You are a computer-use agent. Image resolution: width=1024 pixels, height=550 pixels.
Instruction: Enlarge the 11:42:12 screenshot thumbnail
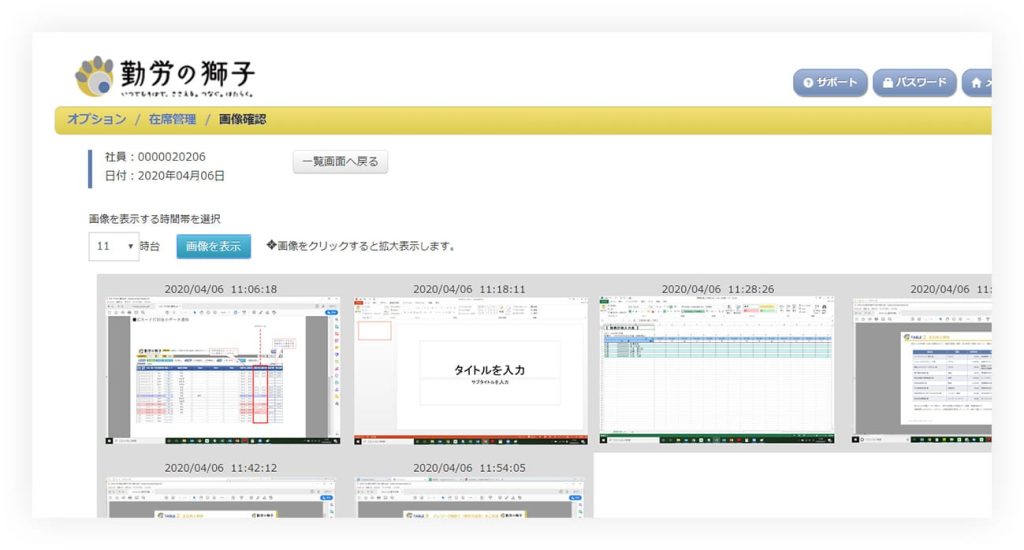221,497
